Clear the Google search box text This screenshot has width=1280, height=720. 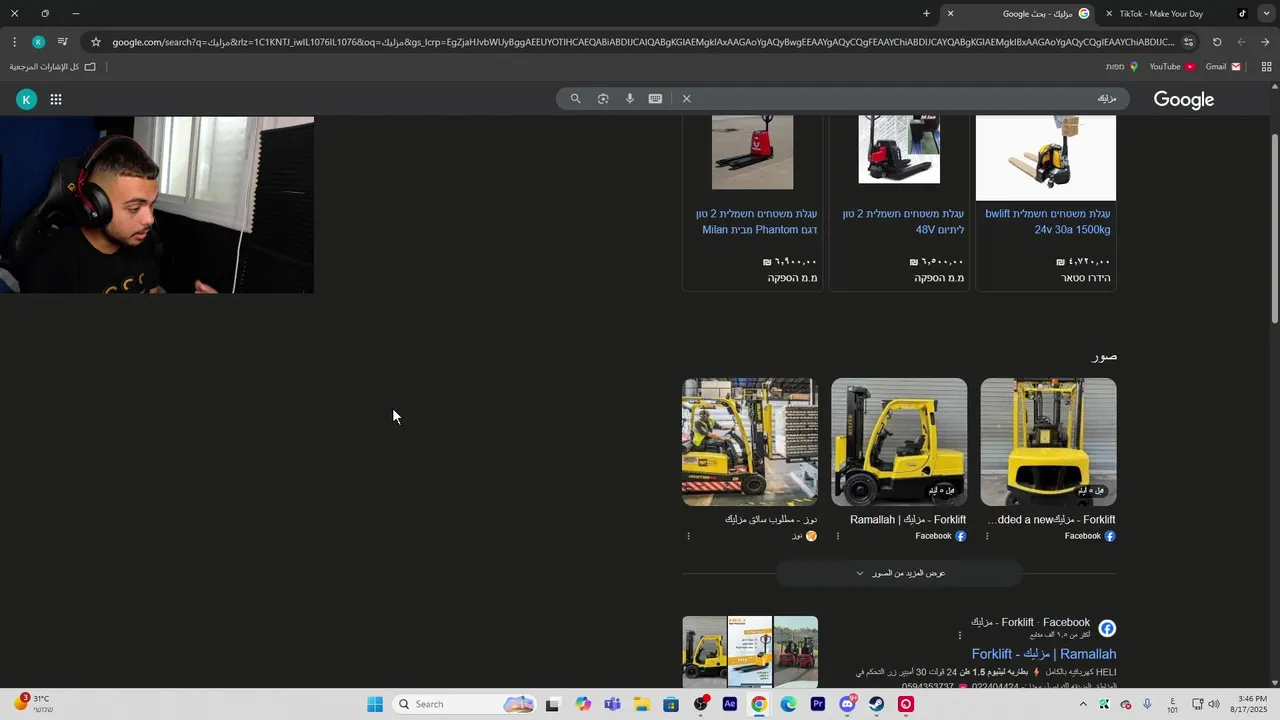pos(686,99)
